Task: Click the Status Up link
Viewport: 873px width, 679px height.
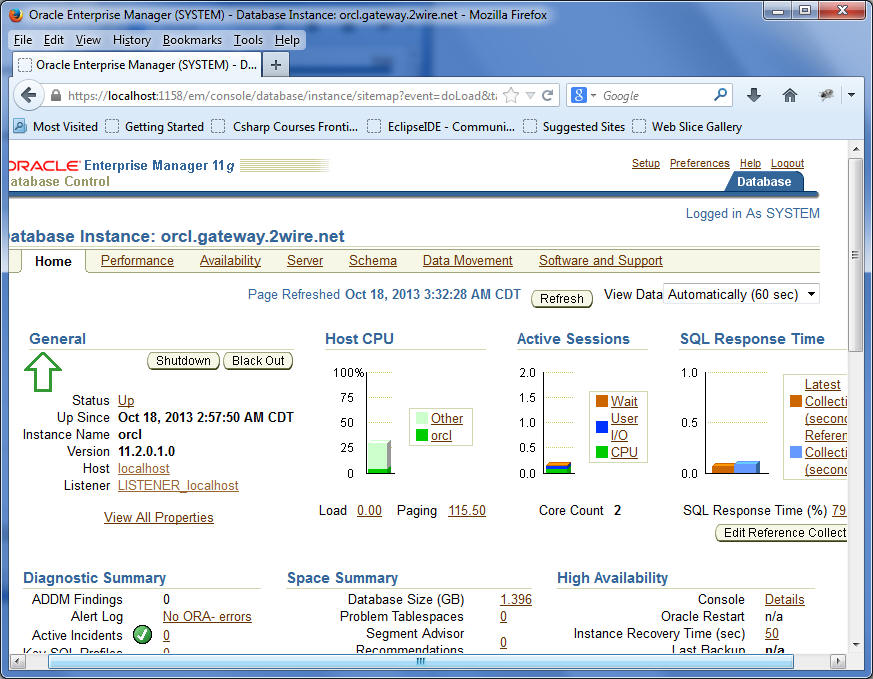Action: coord(126,400)
